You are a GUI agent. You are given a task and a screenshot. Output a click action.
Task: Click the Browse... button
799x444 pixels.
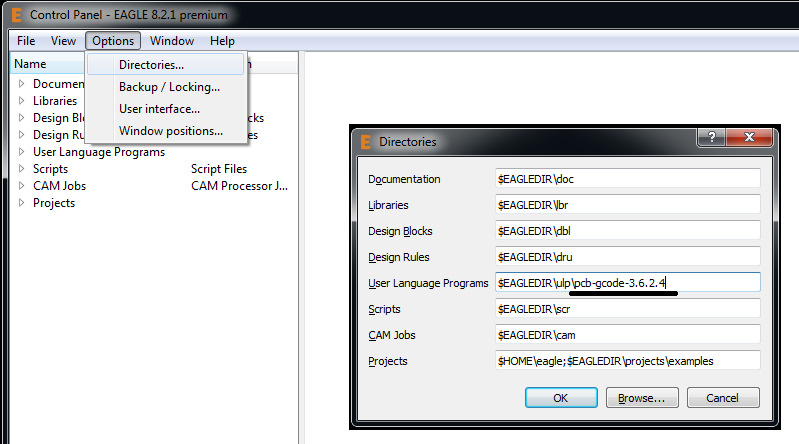(642, 398)
